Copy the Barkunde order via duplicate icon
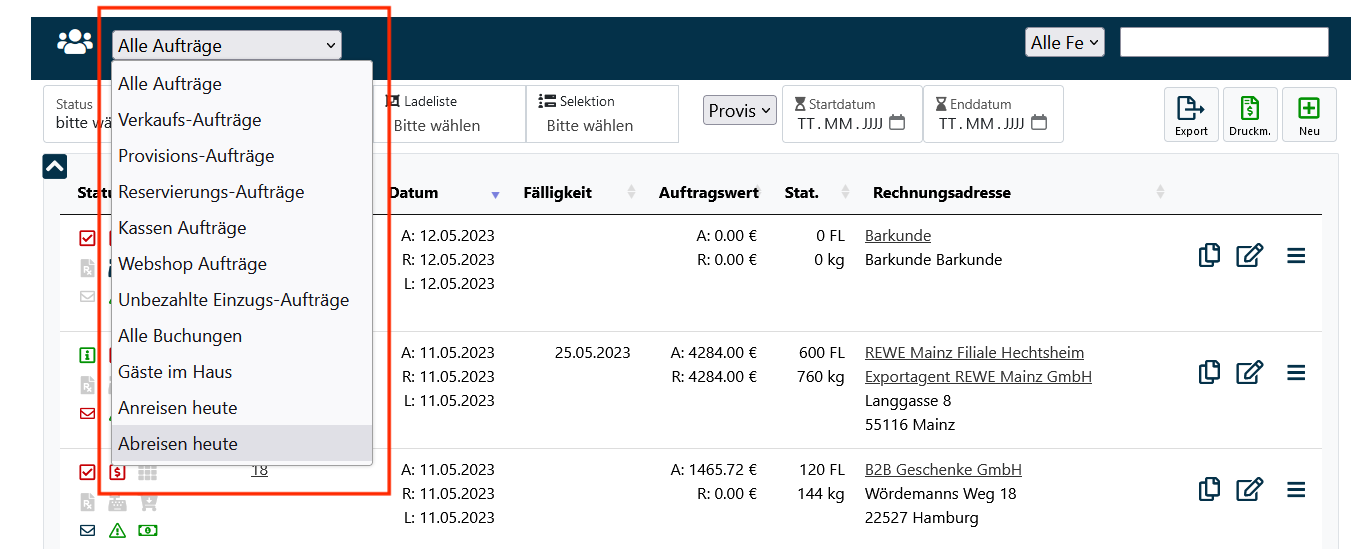1366x549 pixels. click(x=1209, y=256)
